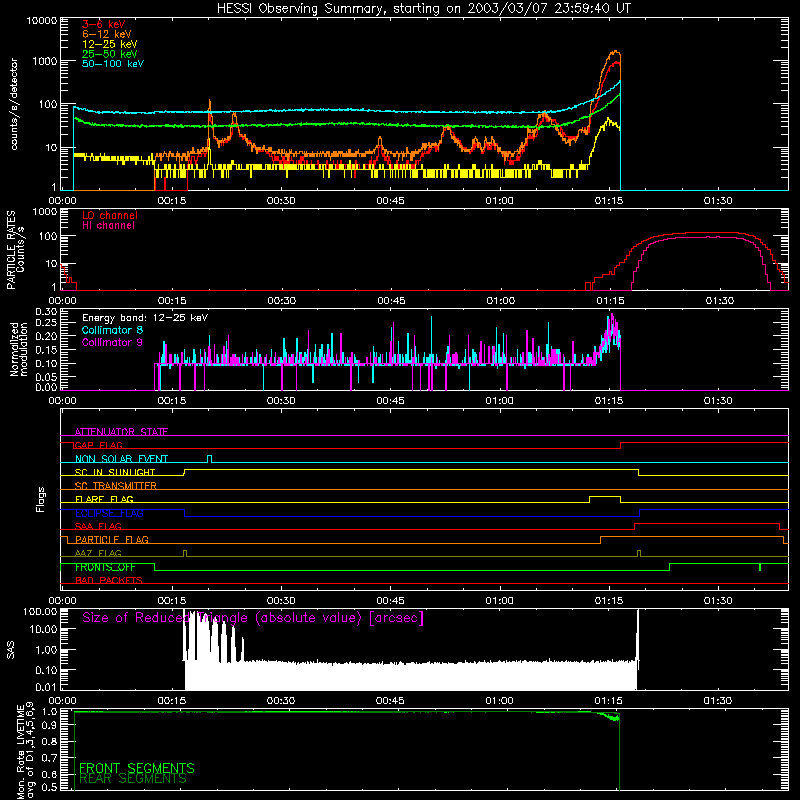Viewport: 800px width, 800px height.
Task: Select the PARTICLE FLAG label
Action: coord(112,540)
